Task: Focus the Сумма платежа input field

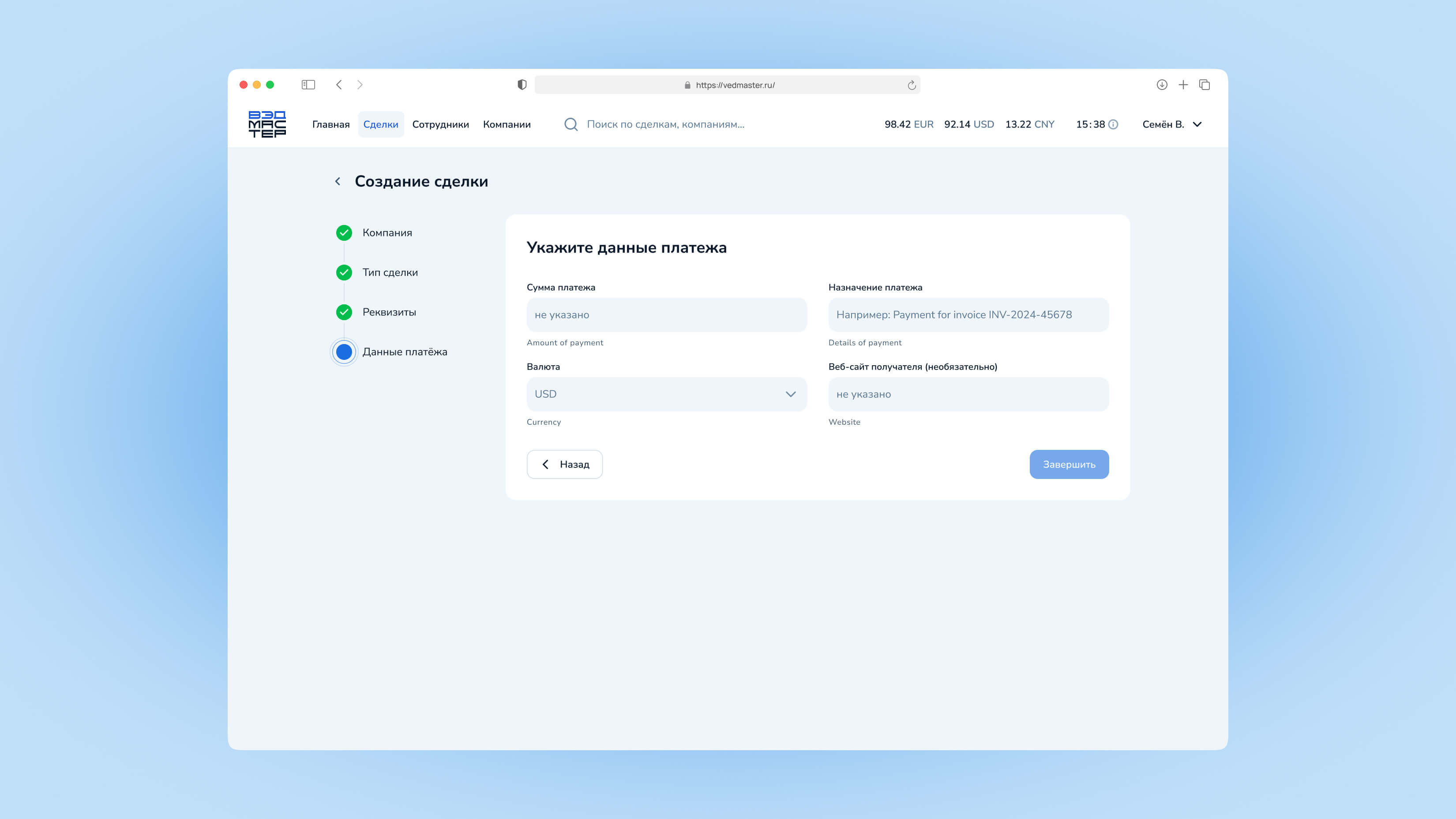Action: pyautogui.click(x=666, y=314)
